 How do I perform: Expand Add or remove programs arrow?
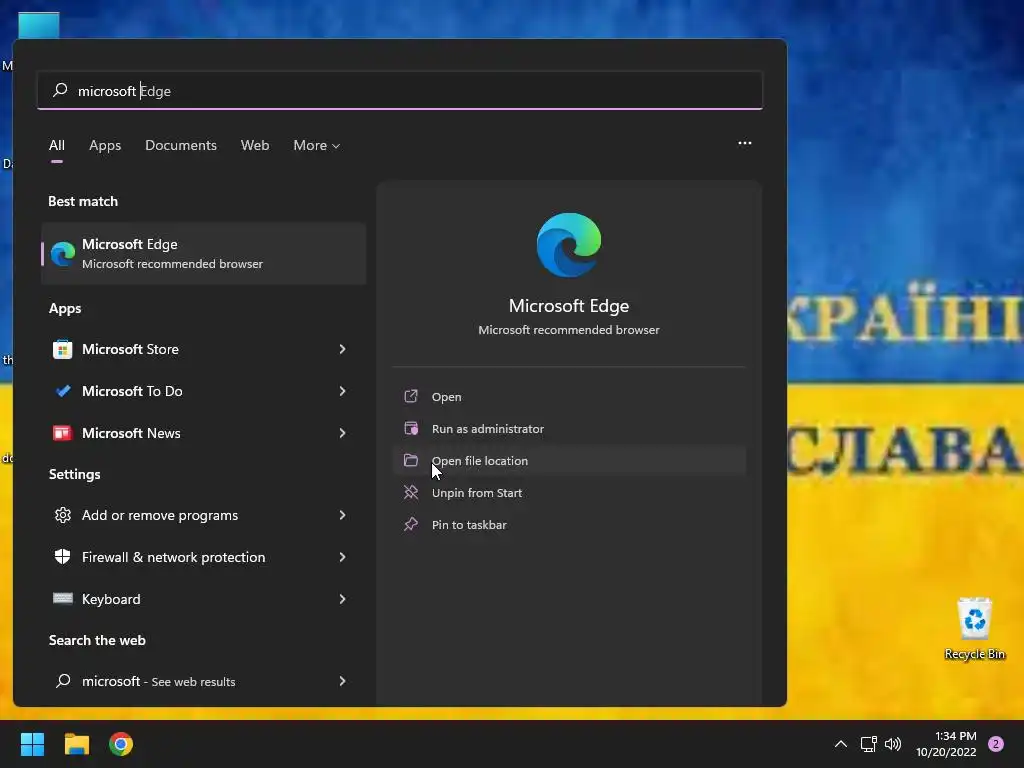tap(342, 515)
